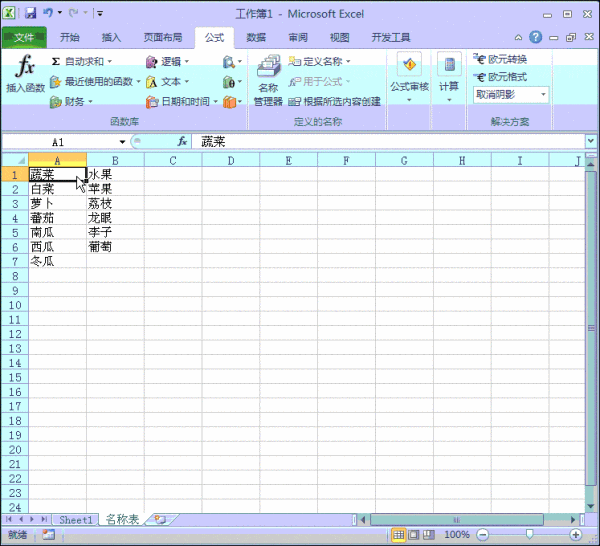Click the horizontal scrollbar thumb
600x546 pixels.
tap(457, 520)
